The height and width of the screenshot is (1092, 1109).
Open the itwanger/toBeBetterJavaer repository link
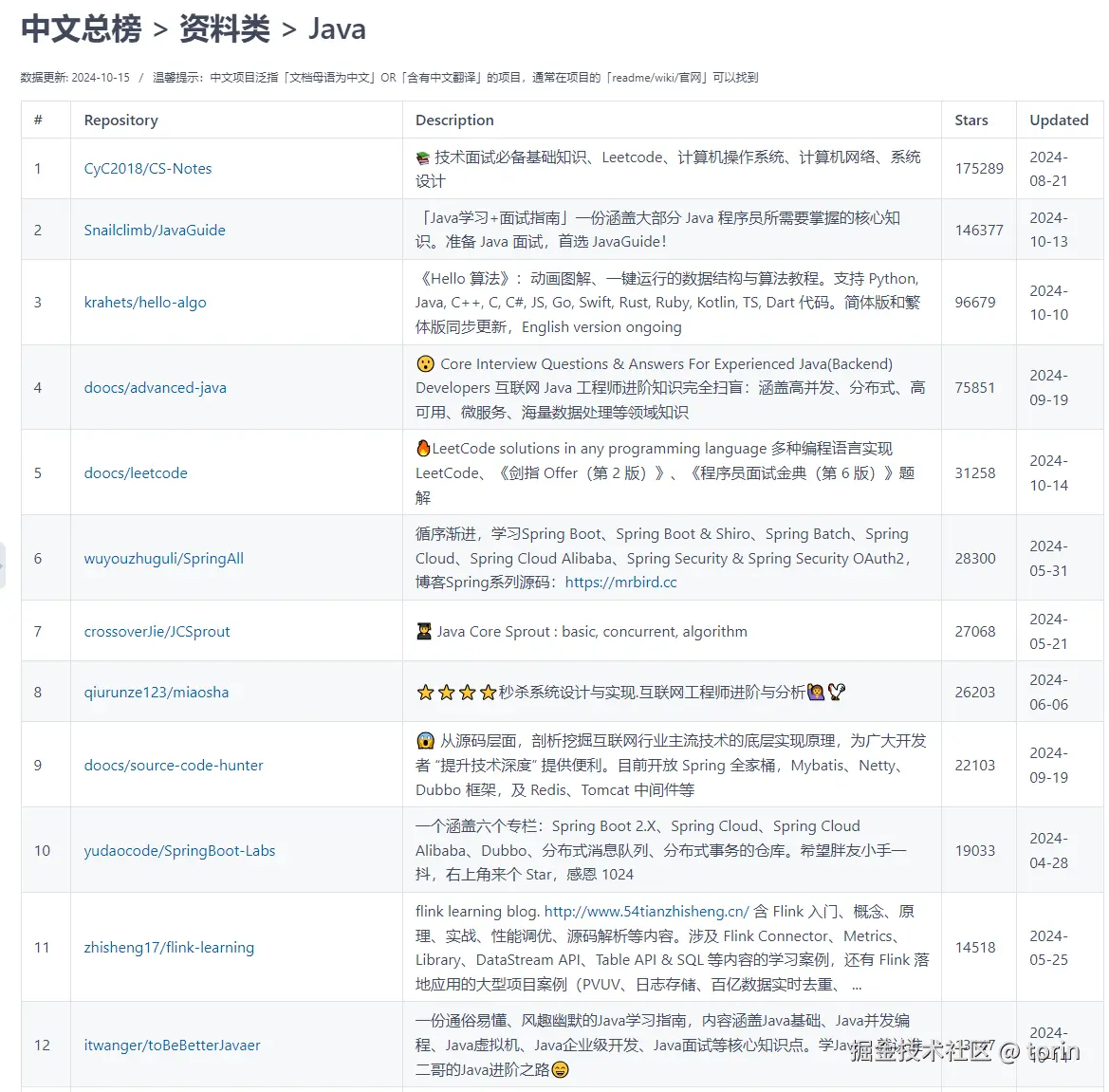click(172, 1045)
